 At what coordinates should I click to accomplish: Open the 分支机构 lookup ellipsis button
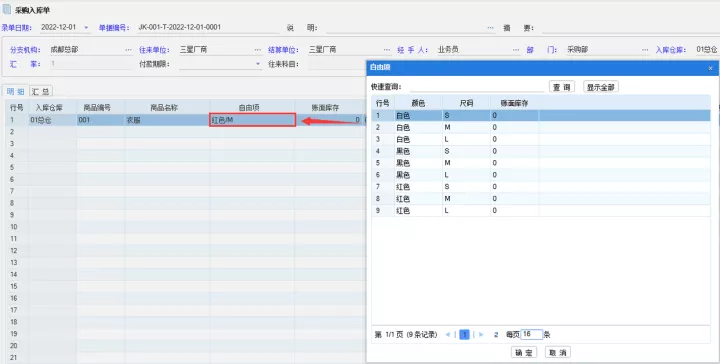point(129,50)
